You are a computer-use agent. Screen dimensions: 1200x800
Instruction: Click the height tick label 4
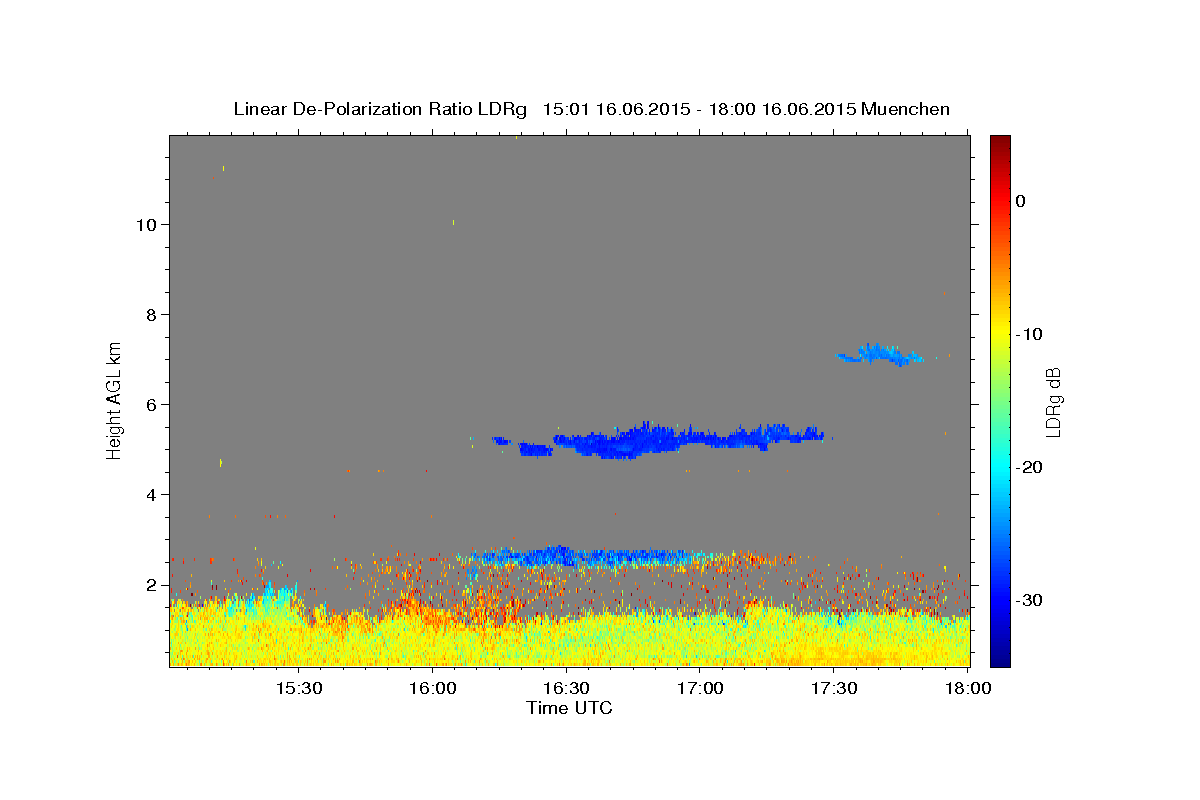click(152, 494)
